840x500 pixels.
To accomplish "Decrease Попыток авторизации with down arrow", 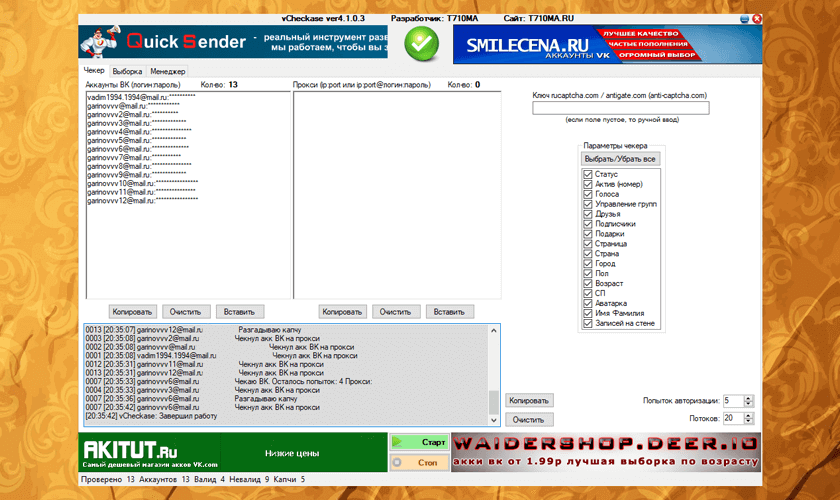I will 749,404.
